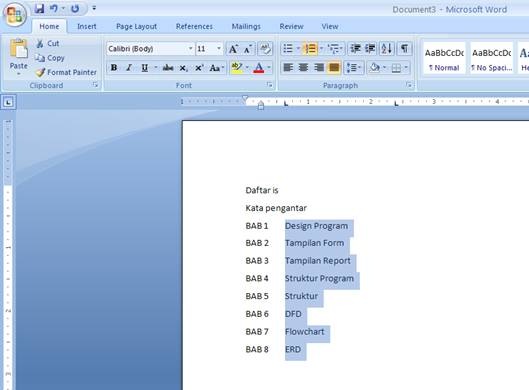Image resolution: width=529 pixels, height=390 pixels.
Task: Click the Sort A-Z icon
Action: (387, 49)
